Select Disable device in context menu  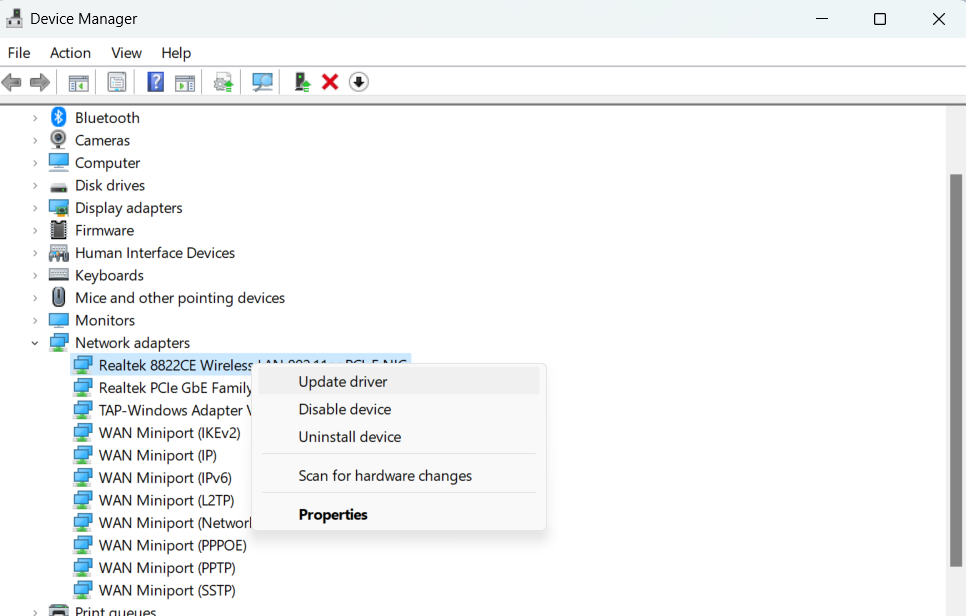[345, 409]
